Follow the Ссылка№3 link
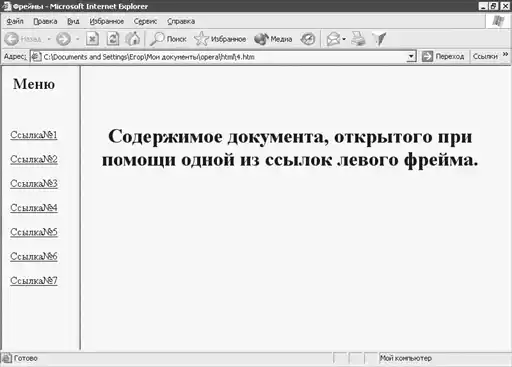The height and width of the screenshot is (367, 512). coord(34,184)
